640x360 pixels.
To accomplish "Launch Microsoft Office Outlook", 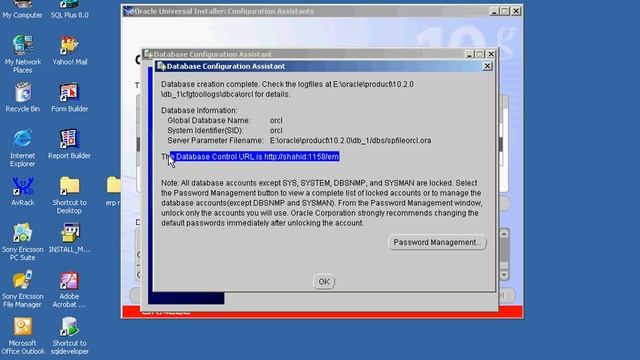I will (22, 336).
